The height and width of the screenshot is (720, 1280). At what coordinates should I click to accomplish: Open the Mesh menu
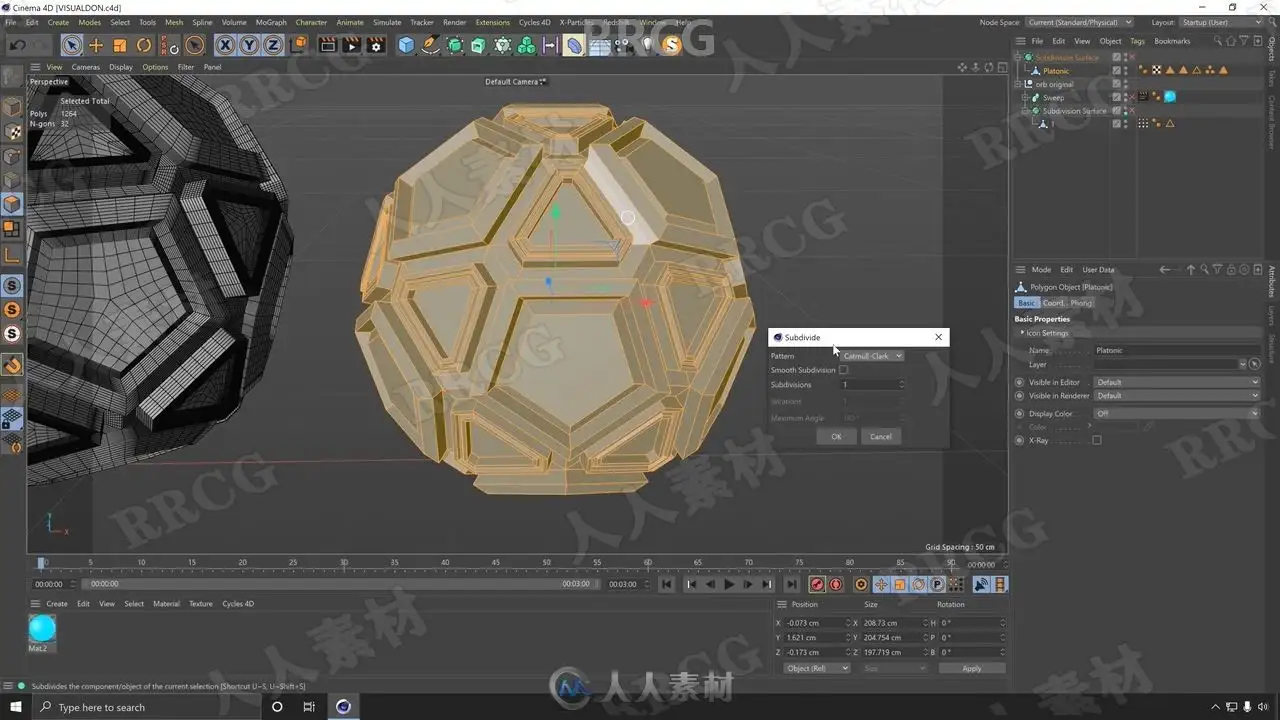(174, 22)
